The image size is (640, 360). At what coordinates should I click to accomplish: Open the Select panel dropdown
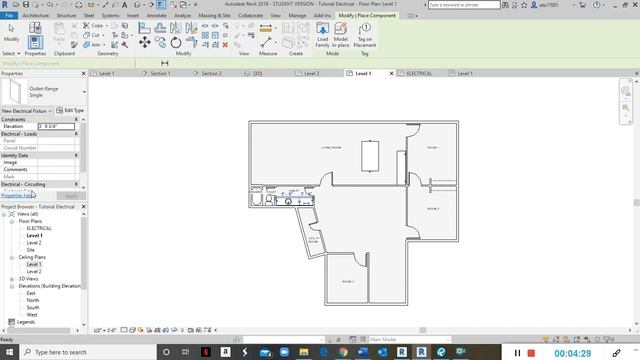11,53
